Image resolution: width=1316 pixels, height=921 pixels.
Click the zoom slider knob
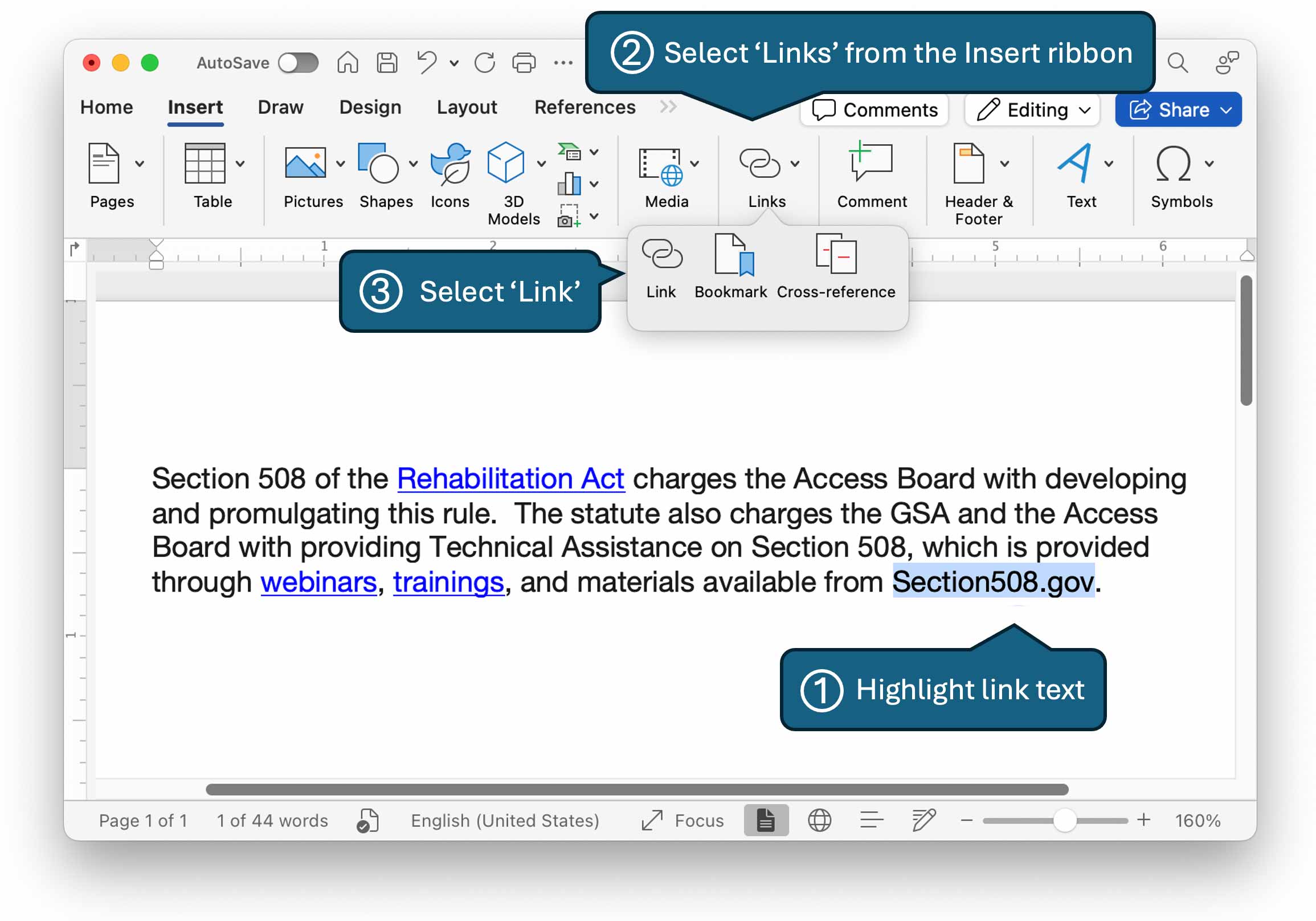[1064, 821]
